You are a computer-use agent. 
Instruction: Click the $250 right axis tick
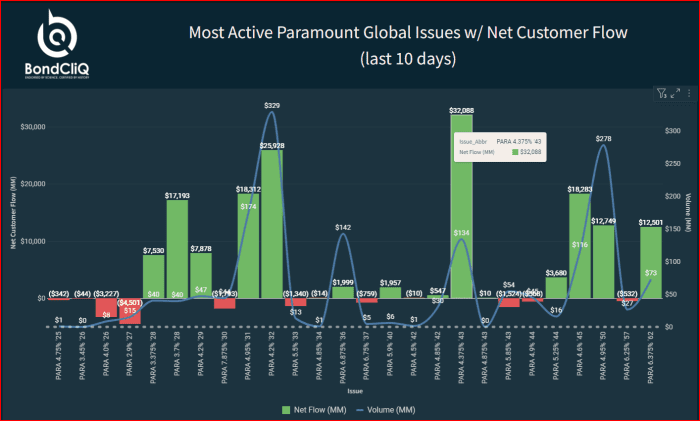click(673, 164)
